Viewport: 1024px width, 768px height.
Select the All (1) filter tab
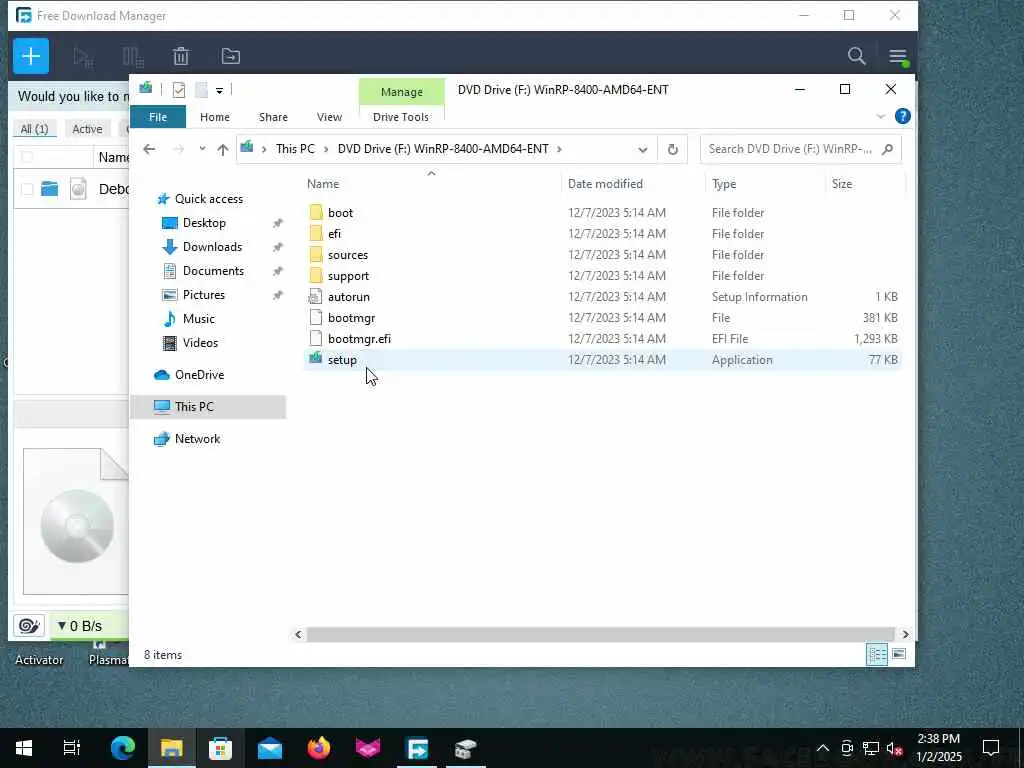(x=35, y=129)
